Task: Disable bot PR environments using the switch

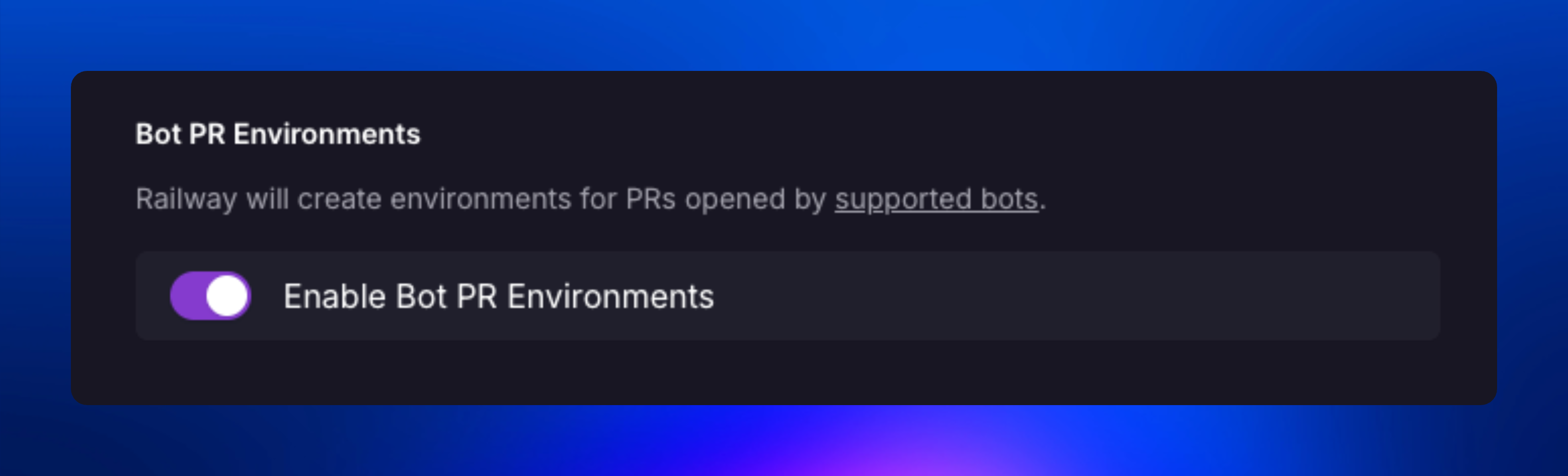Action: pos(210,296)
